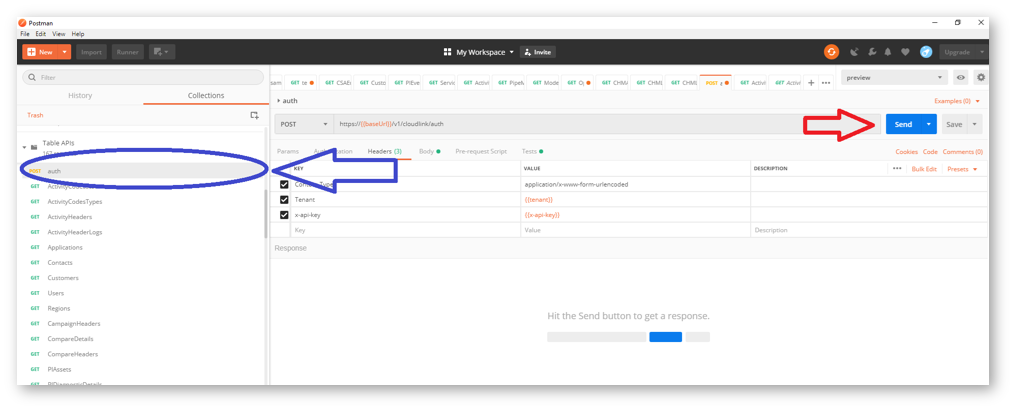Select the Headers (3) tab
Image resolution: width=1015 pixels, height=411 pixels.
point(385,151)
